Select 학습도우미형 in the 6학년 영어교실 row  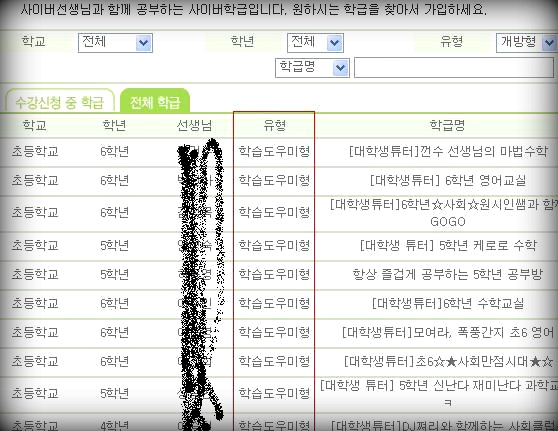[x=274, y=180]
